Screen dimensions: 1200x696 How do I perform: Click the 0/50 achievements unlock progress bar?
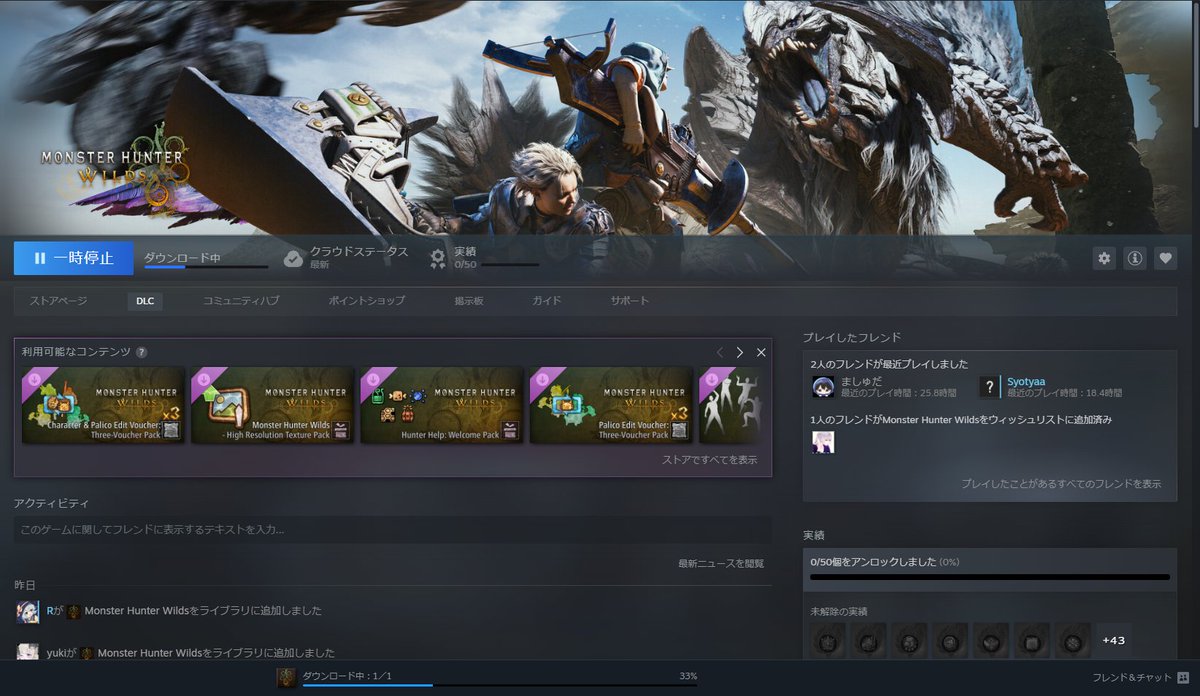coord(990,577)
